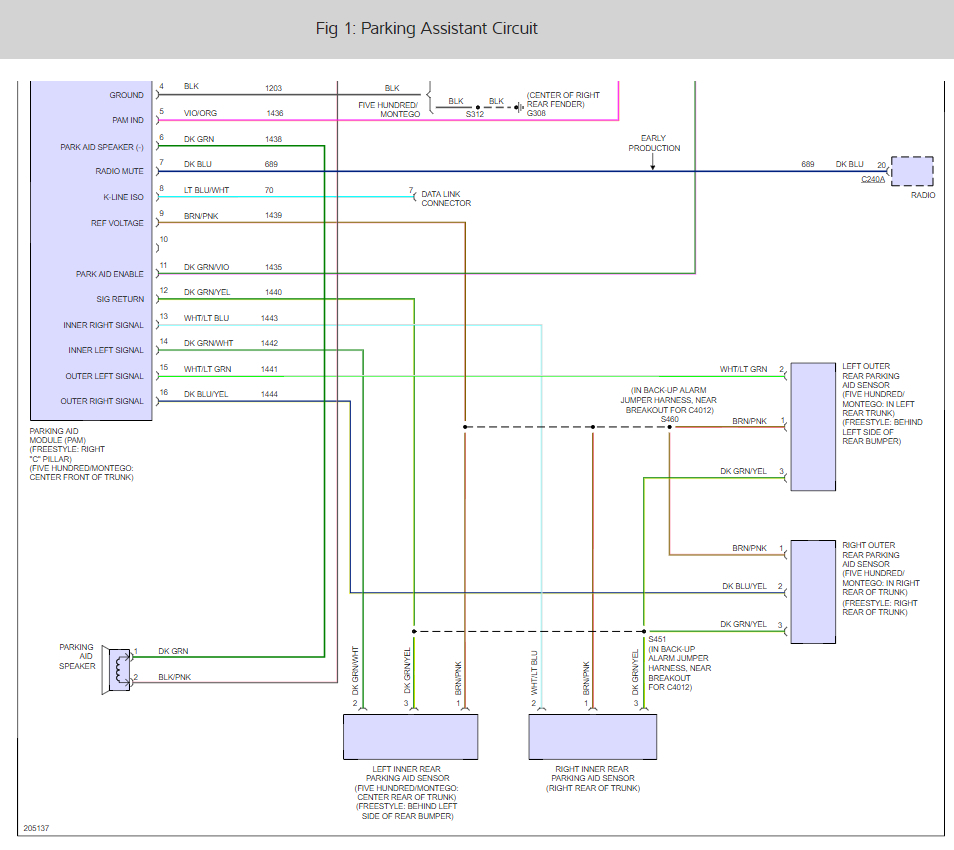The image size is (954, 850).
Task: Click the diagram number 205137
Action: click(36, 829)
